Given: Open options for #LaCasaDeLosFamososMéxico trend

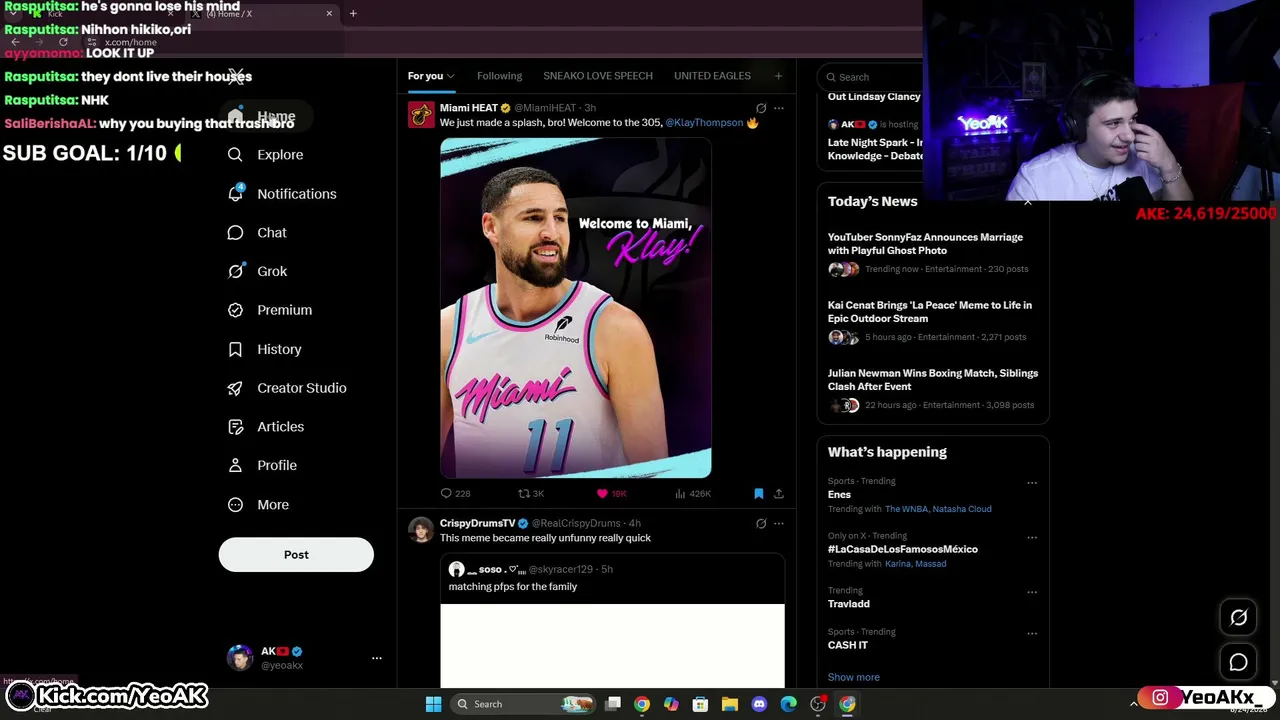Looking at the screenshot, I should 1032,537.
